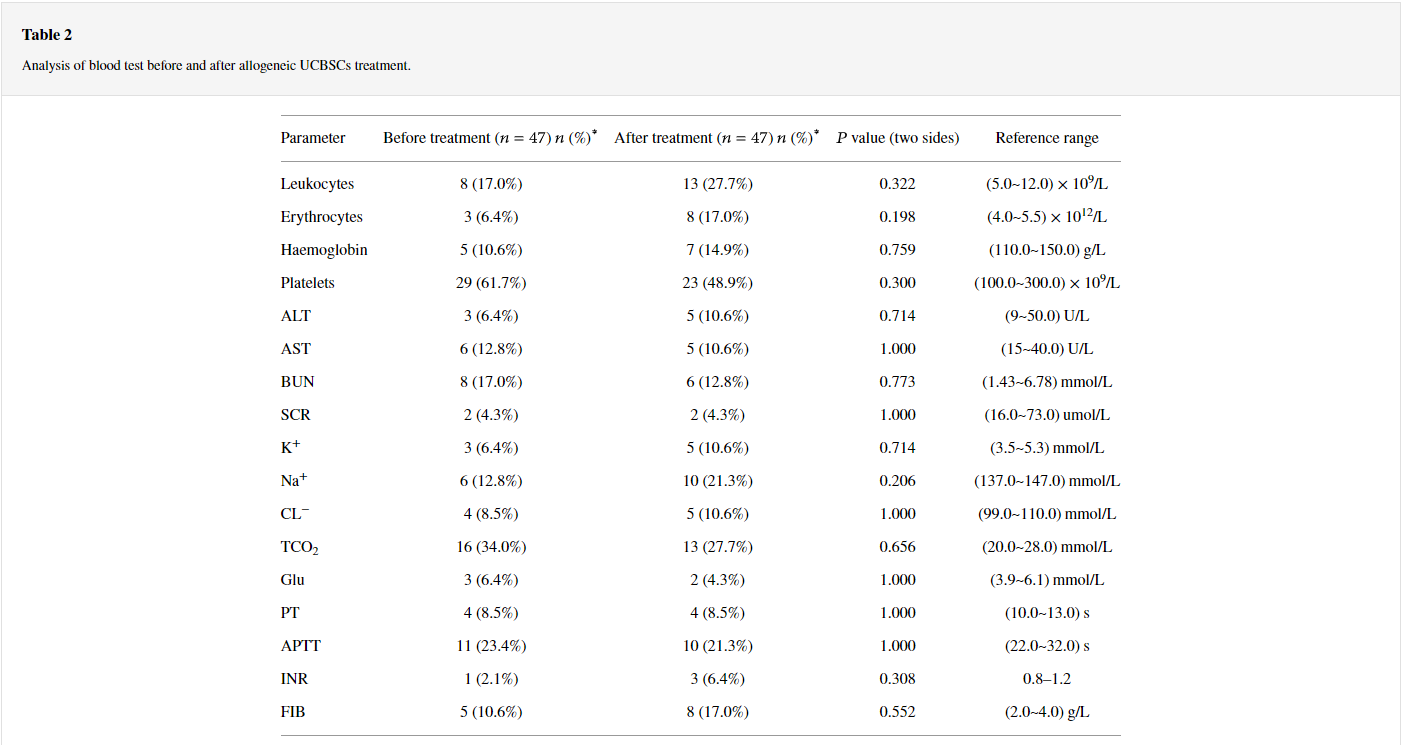The image size is (1403, 745).
Task: Click the table caption about UCBSCs treatment
Action: 216,66
